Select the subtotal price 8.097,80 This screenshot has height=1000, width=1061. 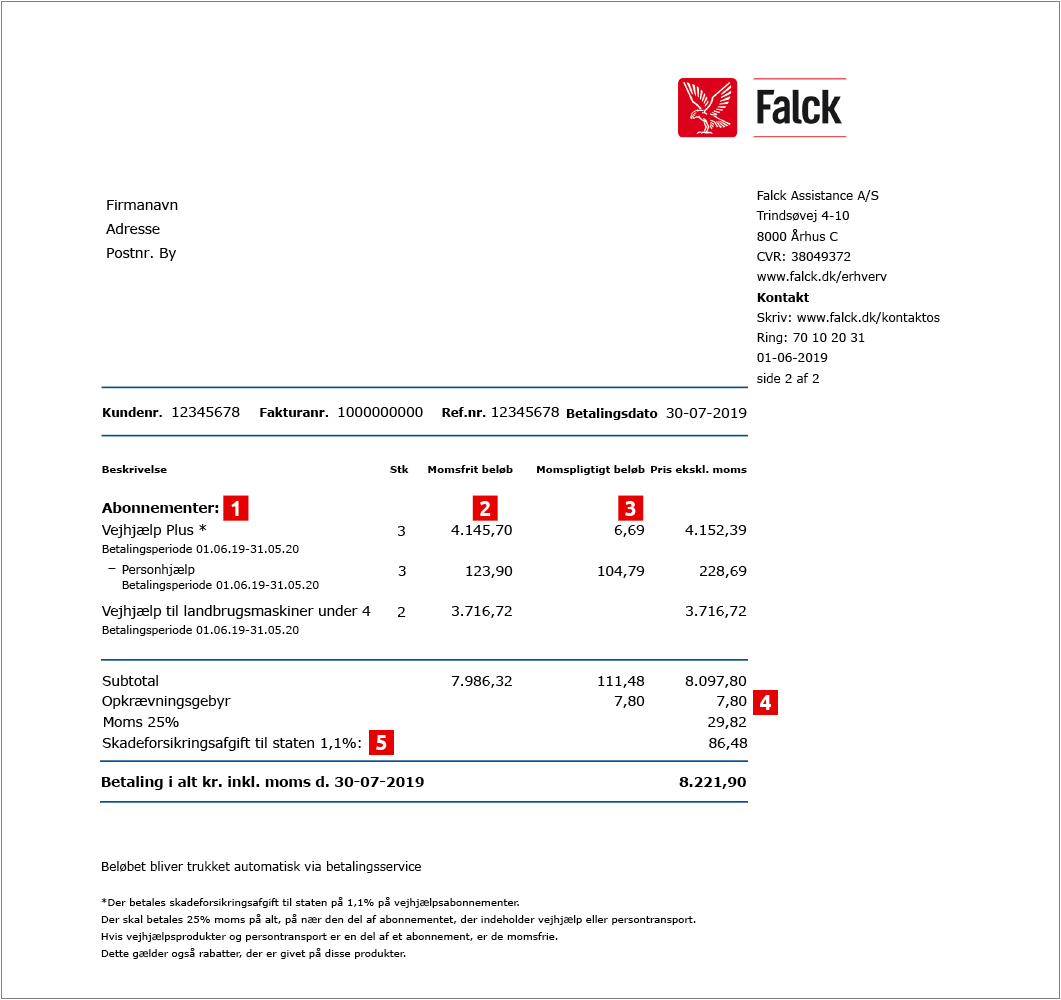click(x=716, y=681)
